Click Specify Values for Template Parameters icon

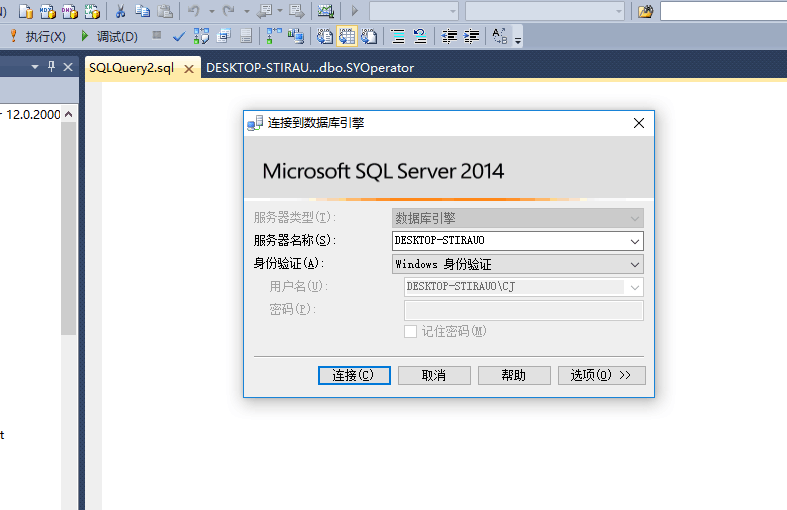pyautogui.click(x=499, y=36)
